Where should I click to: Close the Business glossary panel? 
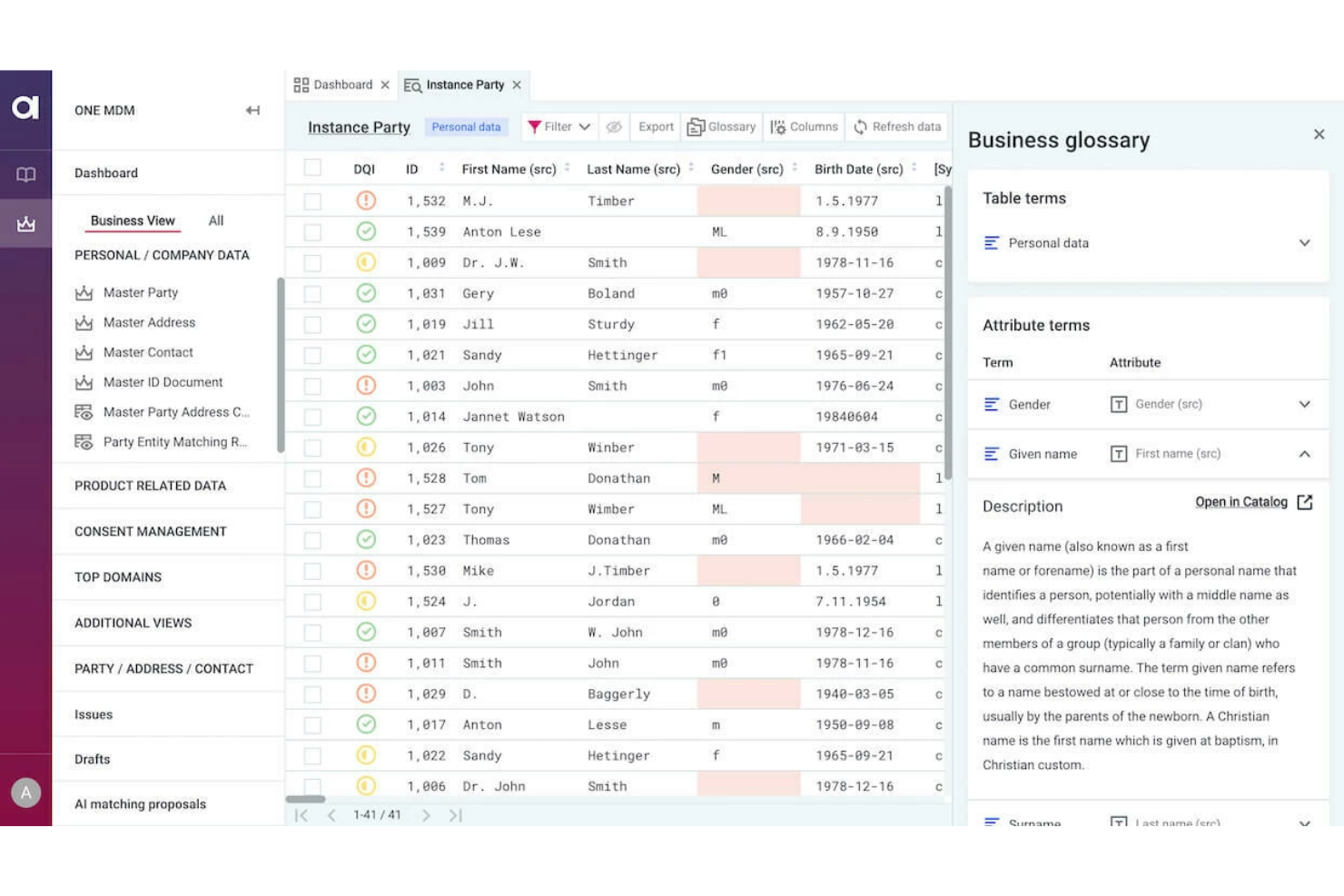(1319, 134)
